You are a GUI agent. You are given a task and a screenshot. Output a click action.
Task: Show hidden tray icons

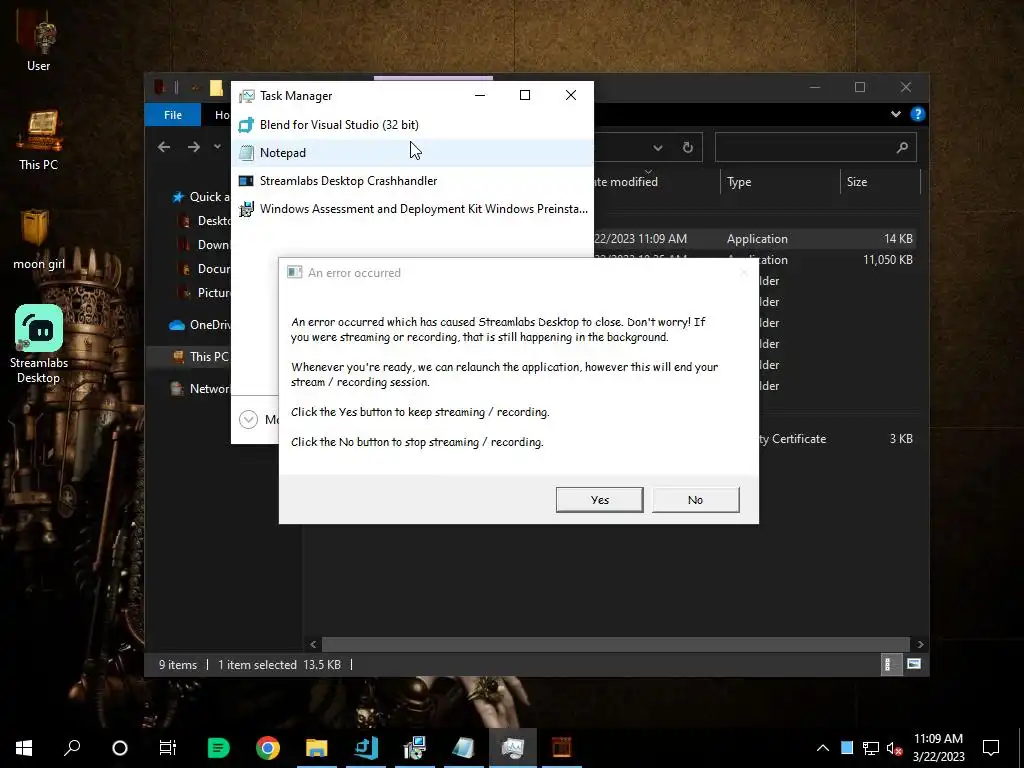823,748
